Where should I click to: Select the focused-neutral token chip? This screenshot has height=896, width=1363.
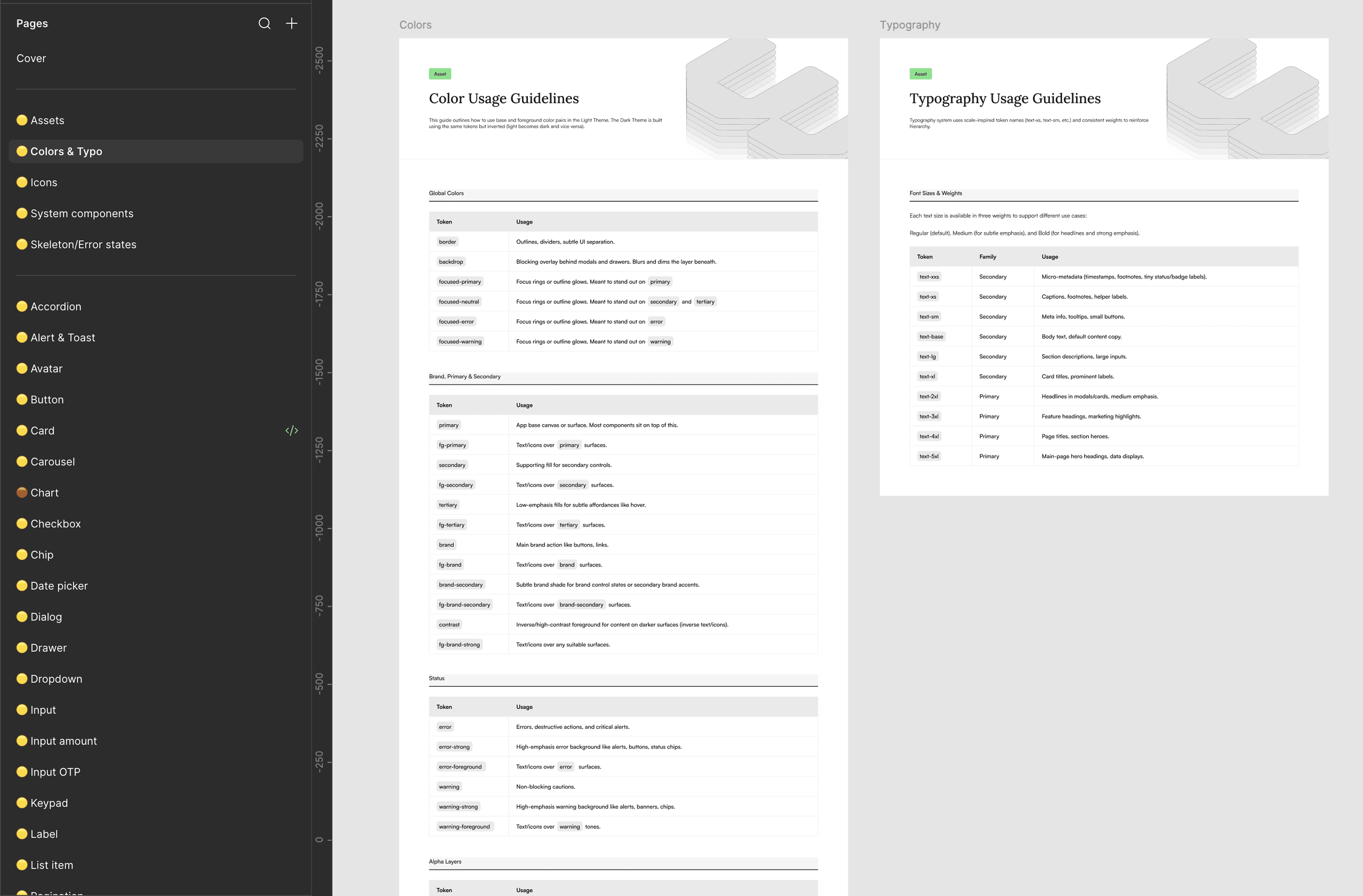[x=459, y=302]
